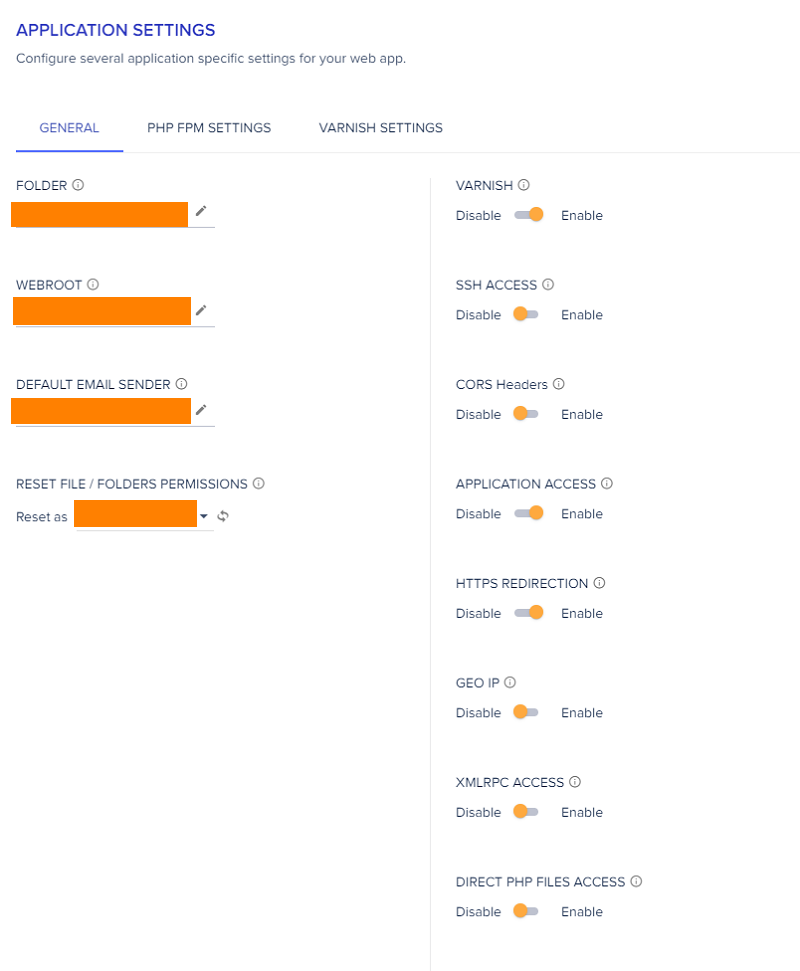Toggle the HTTPS Redirection switch
Image resolution: width=800 pixels, height=971 pixels.
[x=528, y=613]
